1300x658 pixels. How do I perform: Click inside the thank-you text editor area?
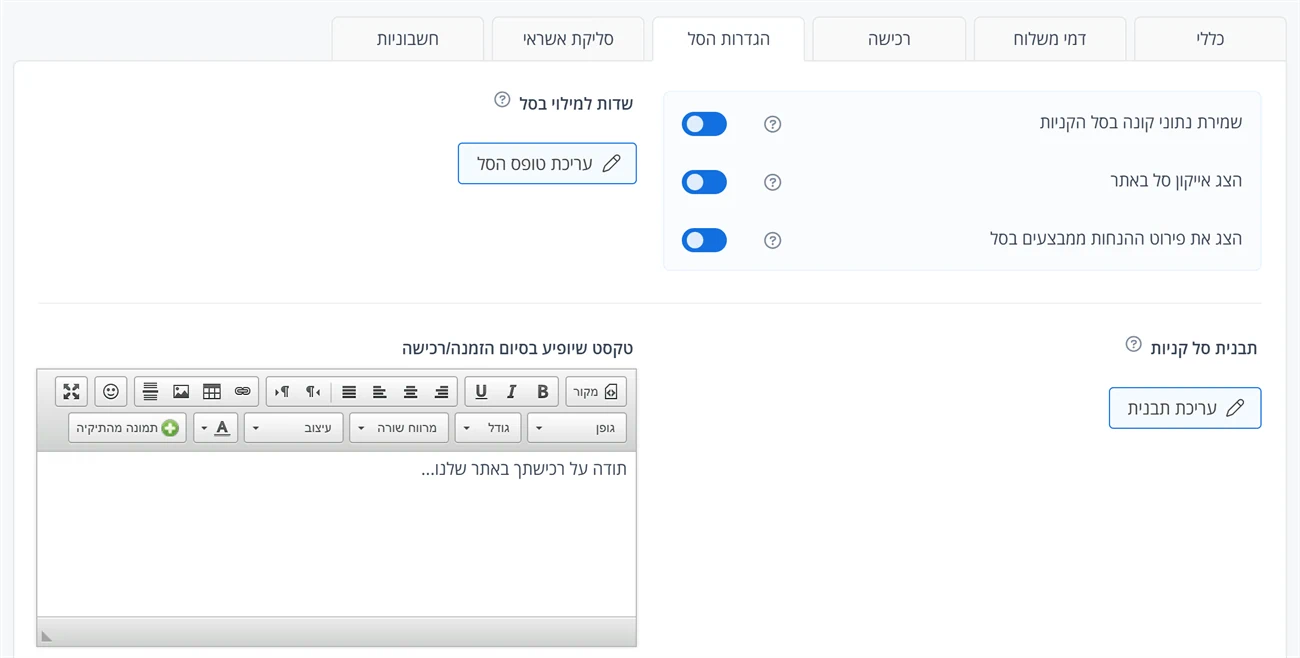[x=337, y=534]
